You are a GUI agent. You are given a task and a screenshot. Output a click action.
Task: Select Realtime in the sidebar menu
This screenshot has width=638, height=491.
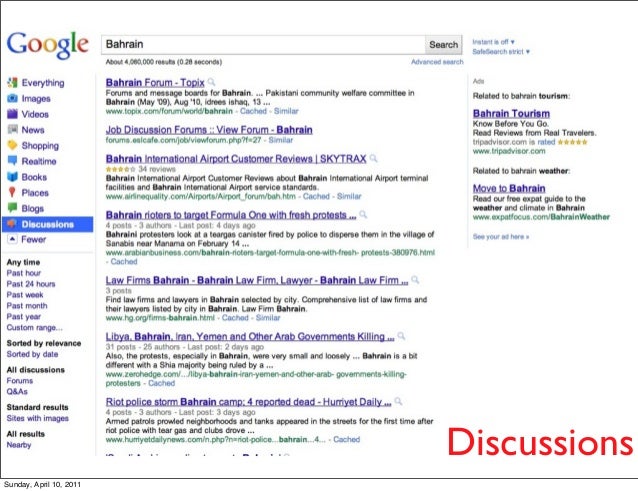39,161
